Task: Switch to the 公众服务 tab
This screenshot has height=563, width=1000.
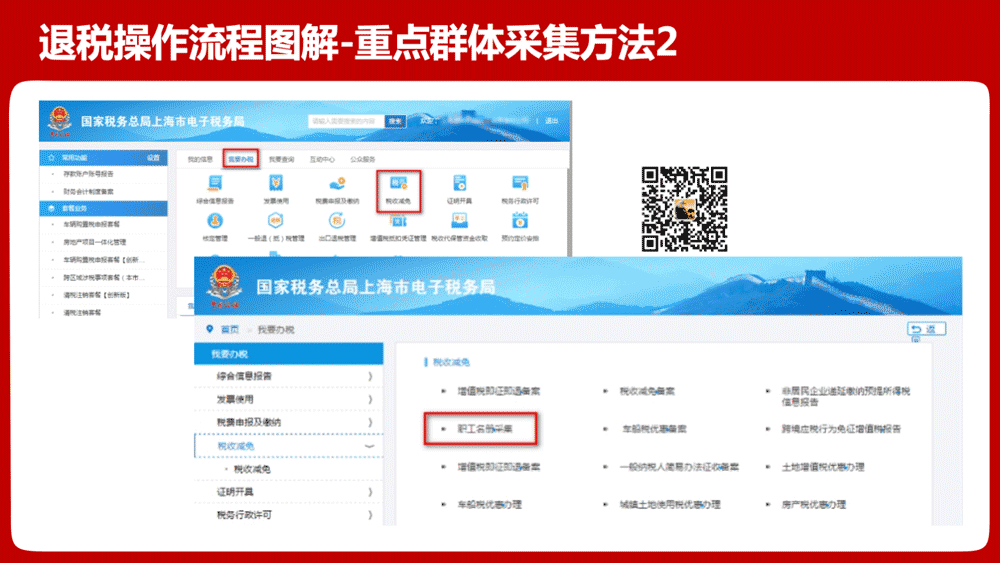Action: 363,159
